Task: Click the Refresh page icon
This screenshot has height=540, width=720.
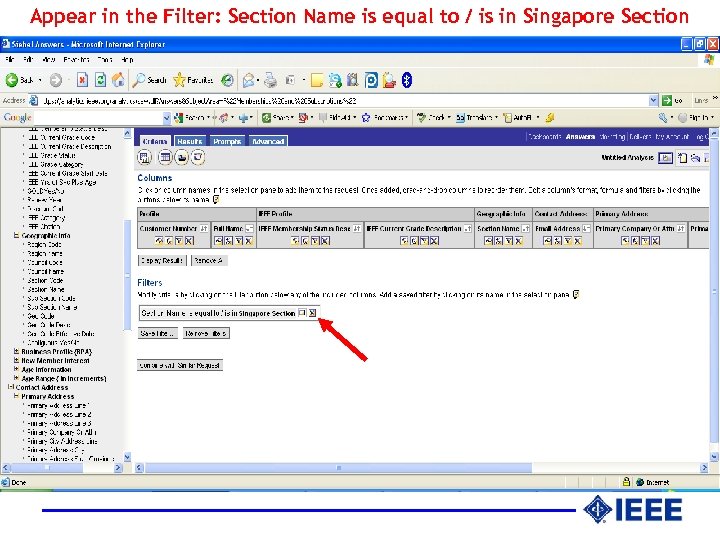Action: [100, 80]
